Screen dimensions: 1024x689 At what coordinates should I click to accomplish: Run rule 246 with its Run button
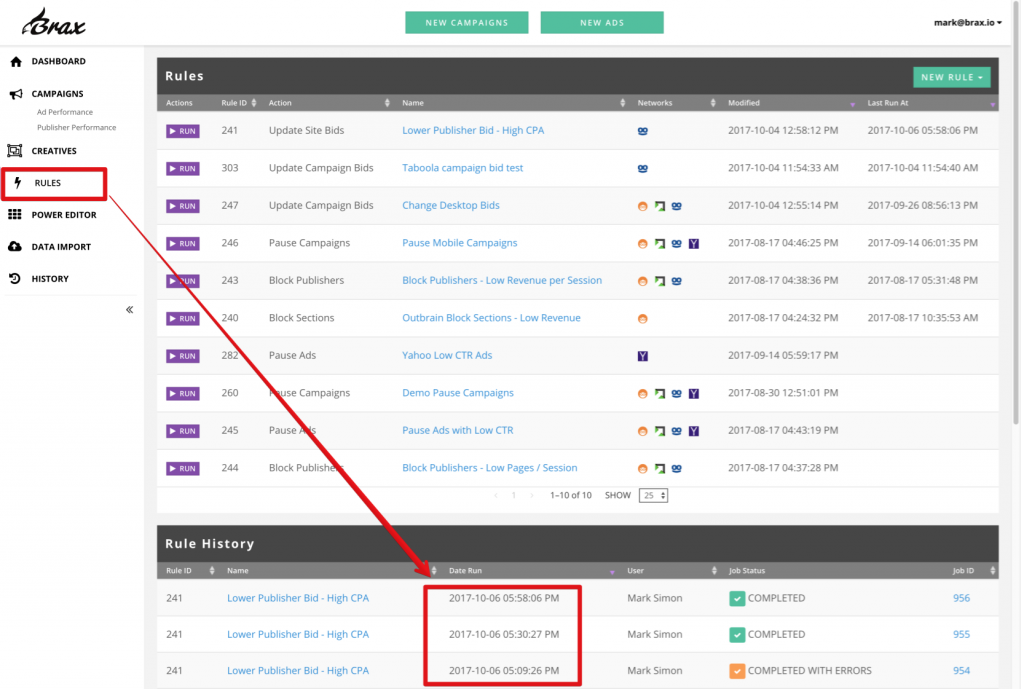(183, 244)
